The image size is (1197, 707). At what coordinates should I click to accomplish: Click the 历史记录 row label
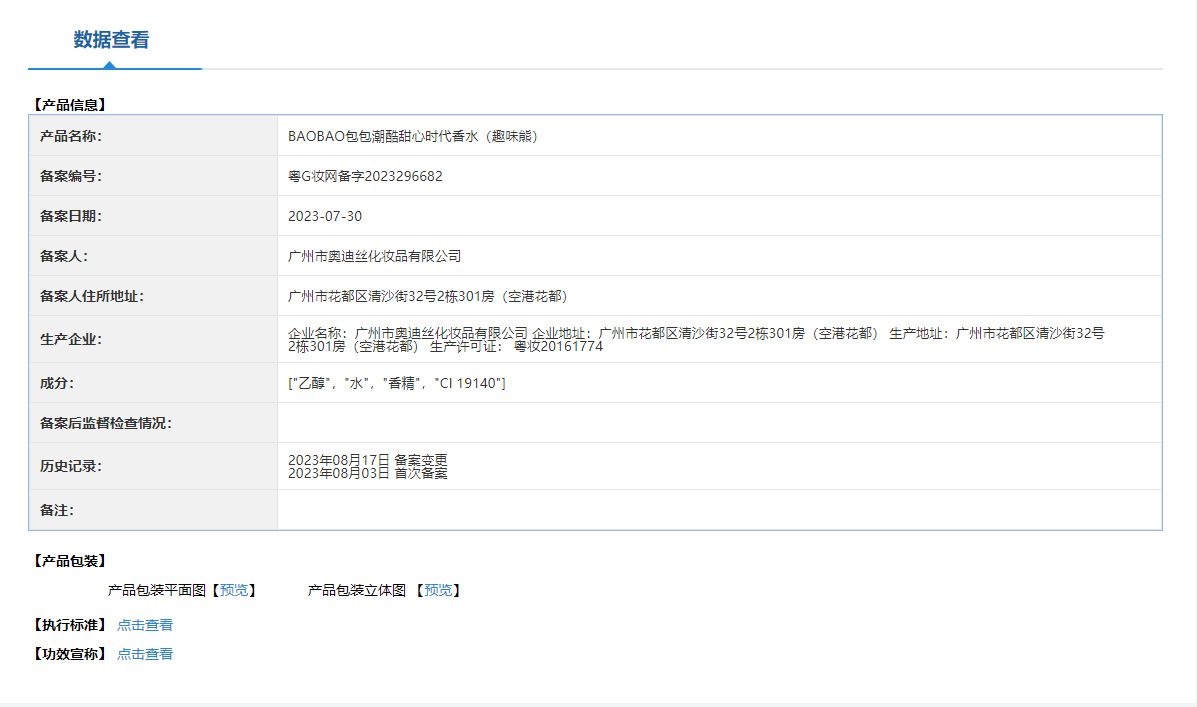click(x=71, y=466)
